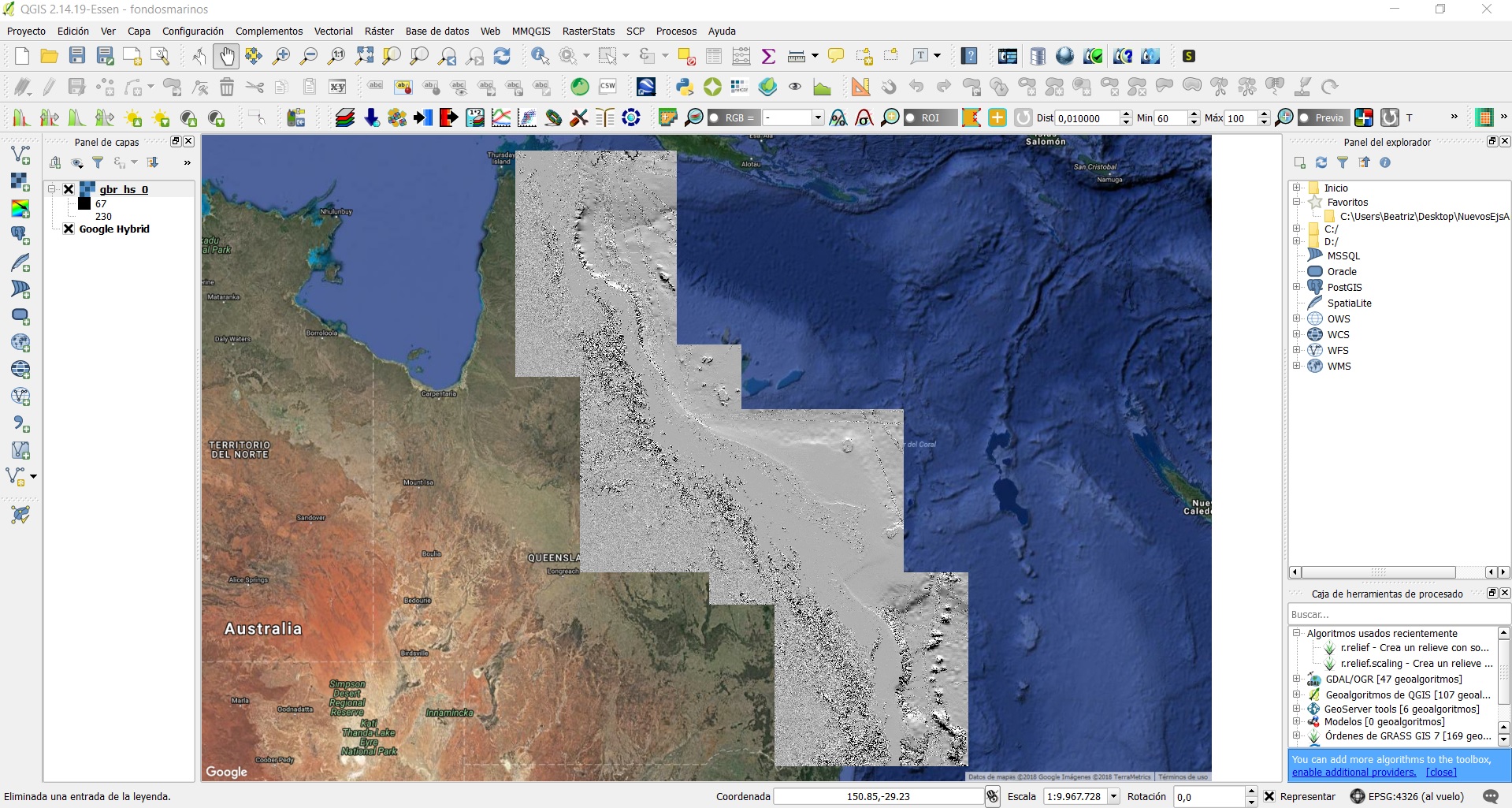Open the Procesos menu
Screen dimensions: 1512x808
tap(676, 32)
